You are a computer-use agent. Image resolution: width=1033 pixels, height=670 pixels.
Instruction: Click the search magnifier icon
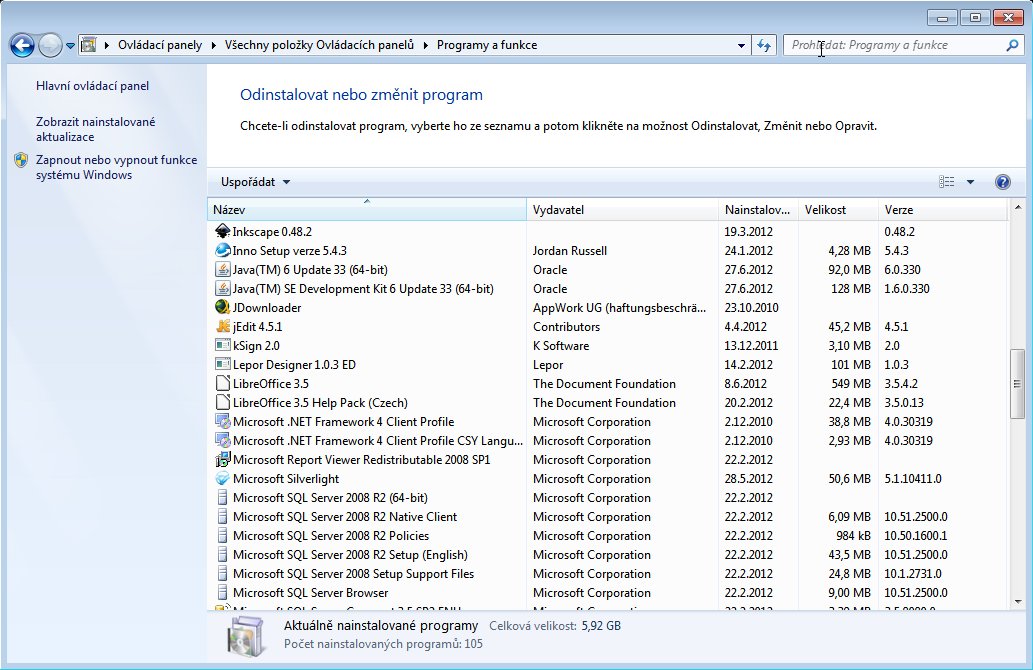1012,45
